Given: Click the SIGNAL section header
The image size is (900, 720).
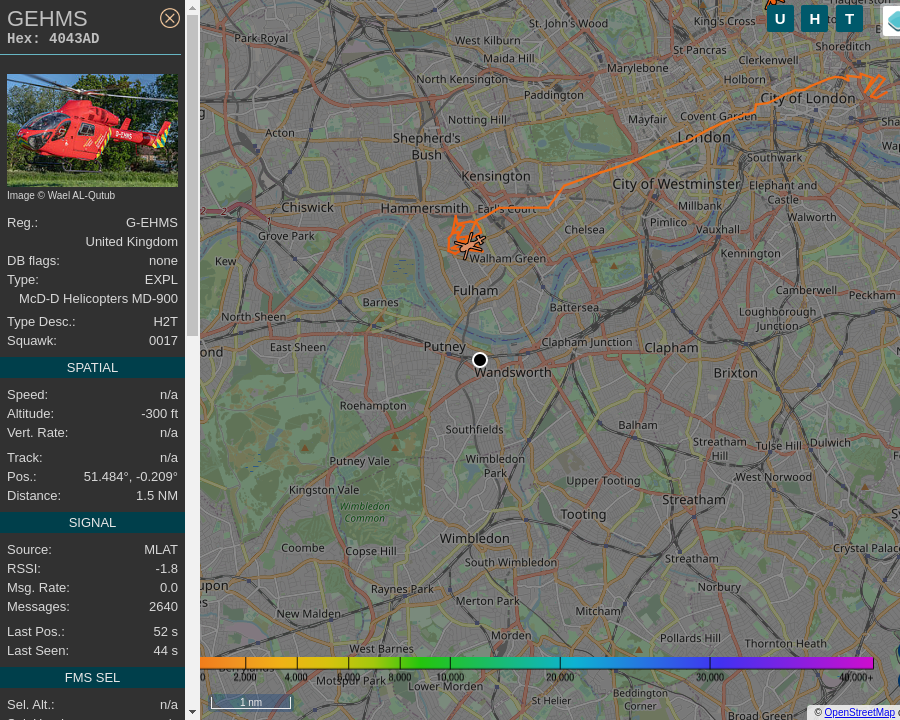Looking at the screenshot, I should point(92,522).
